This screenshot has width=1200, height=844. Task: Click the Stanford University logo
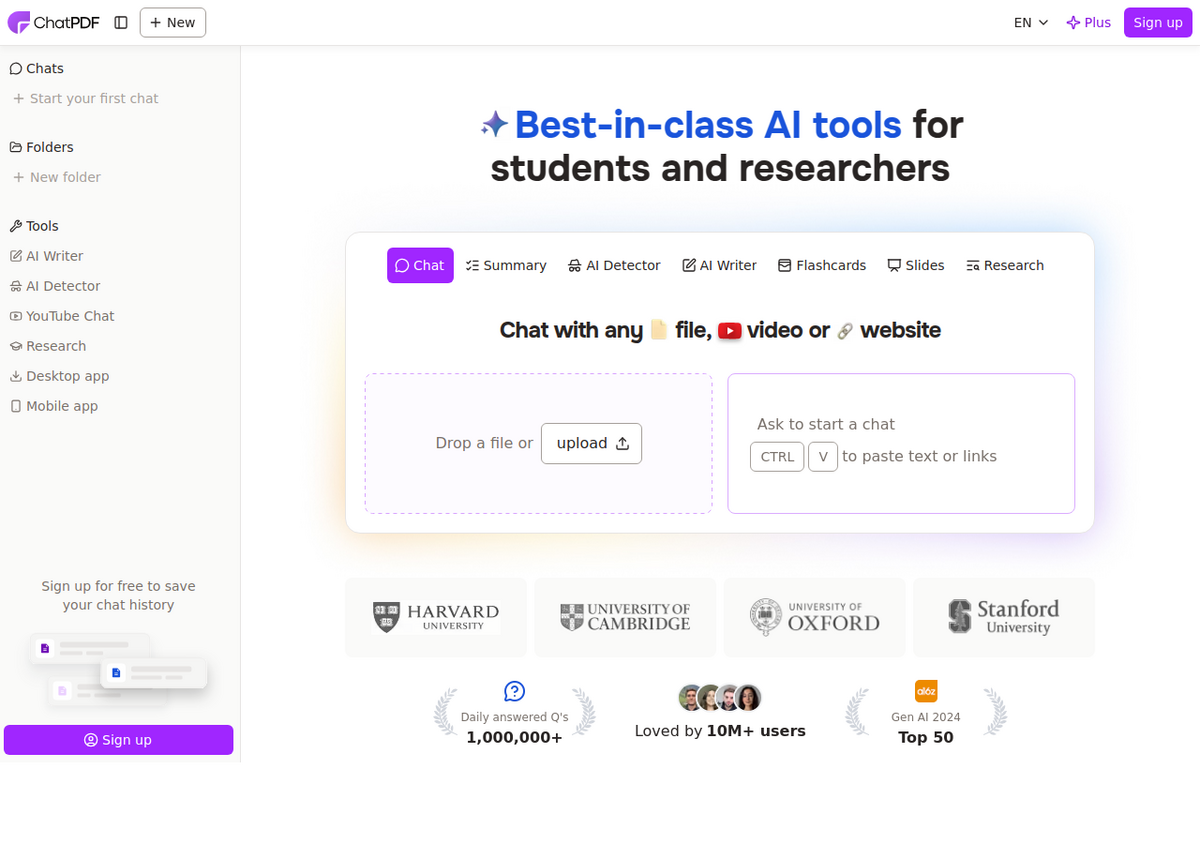coord(1004,617)
